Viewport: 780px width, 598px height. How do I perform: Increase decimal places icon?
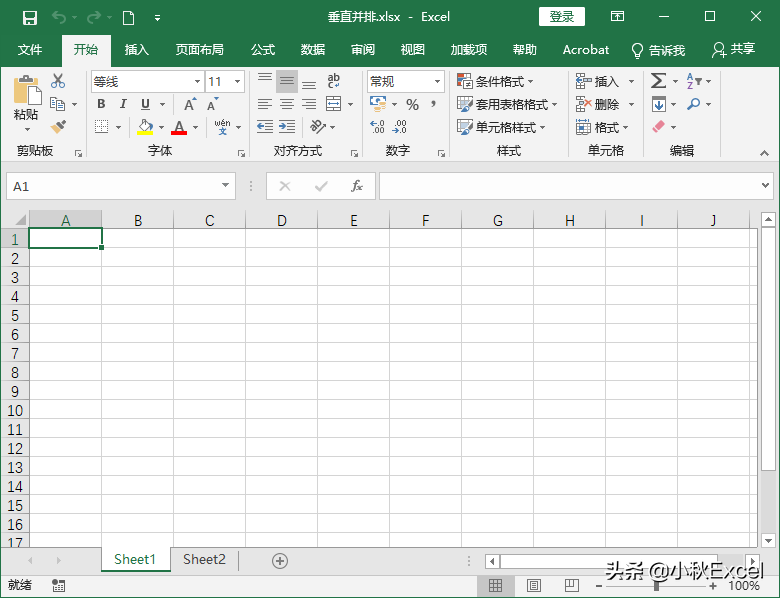pos(378,127)
